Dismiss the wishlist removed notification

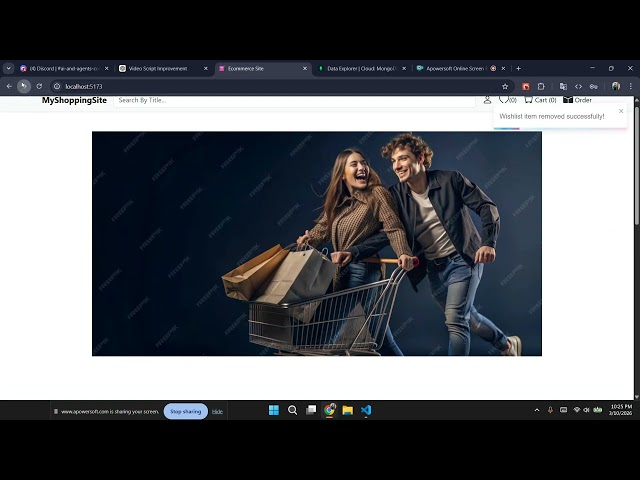tap(620, 110)
